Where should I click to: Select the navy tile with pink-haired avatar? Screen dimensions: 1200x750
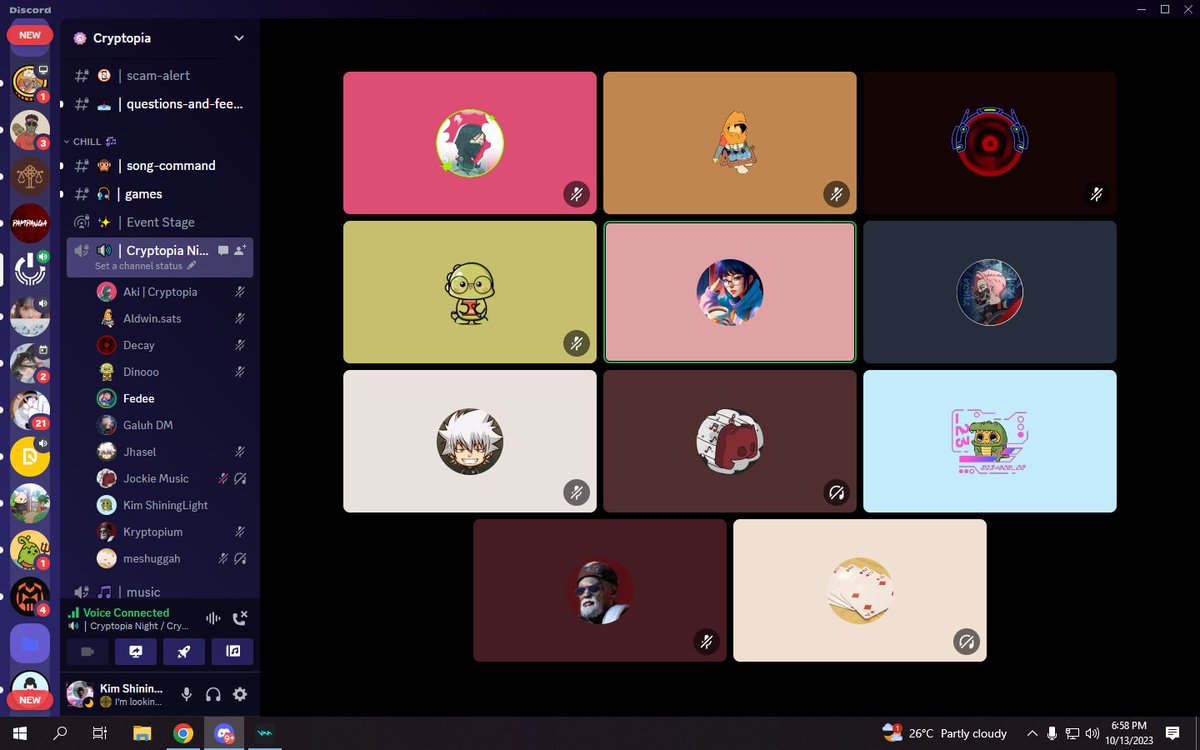tap(990, 292)
